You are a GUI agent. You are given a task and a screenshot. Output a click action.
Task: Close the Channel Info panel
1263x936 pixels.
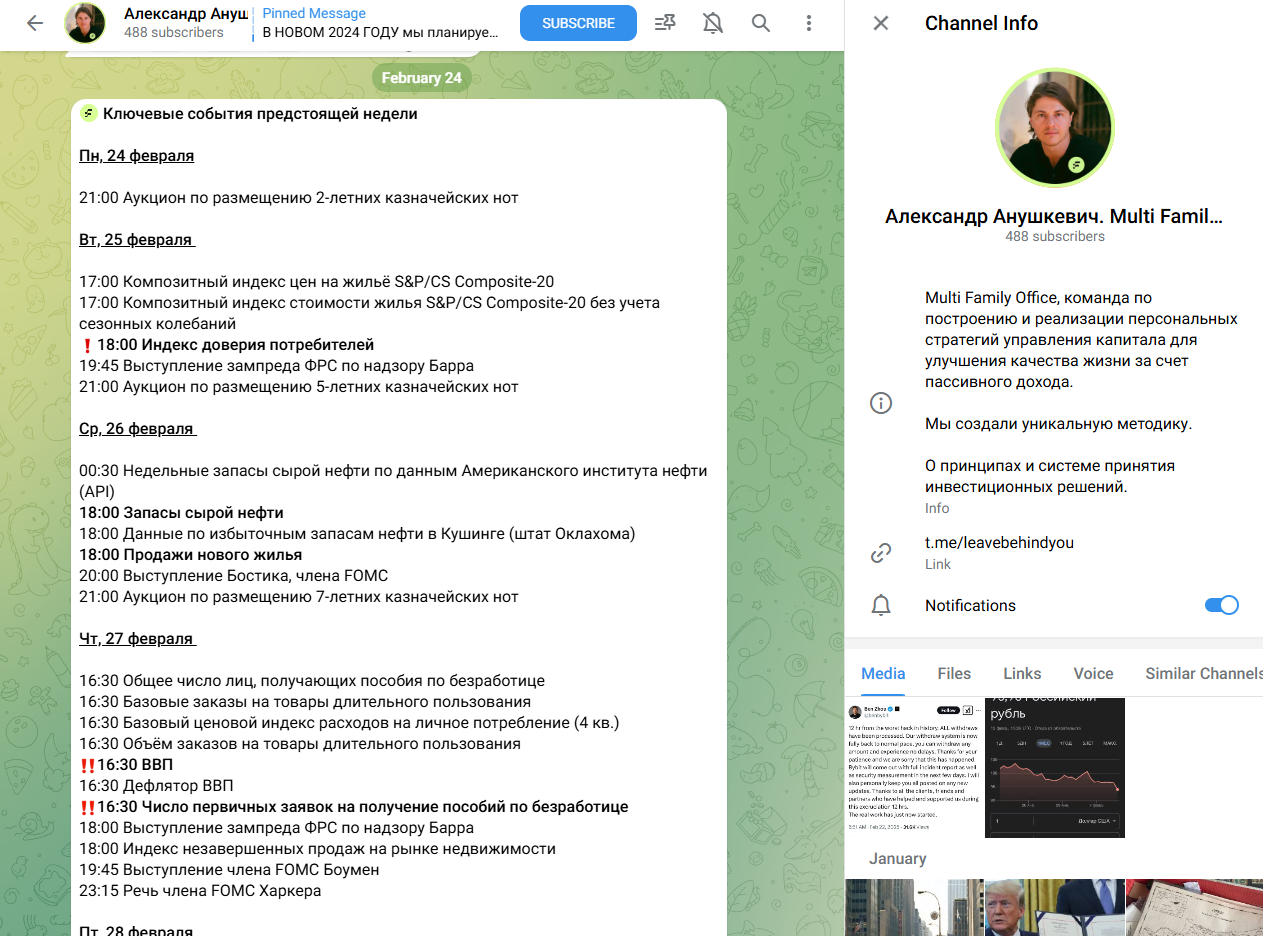tap(881, 23)
